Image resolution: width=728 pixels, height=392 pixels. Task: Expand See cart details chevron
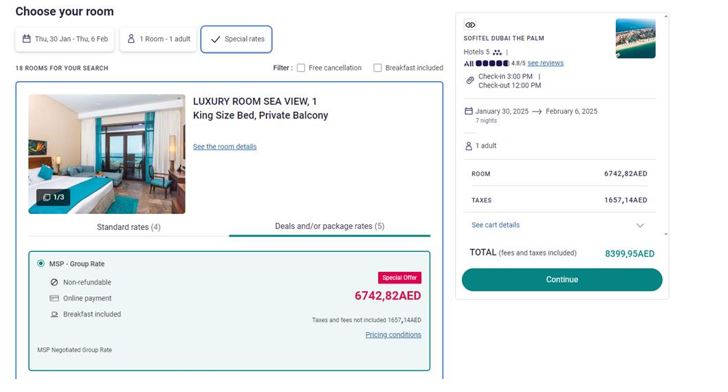pyautogui.click(x=640, y=225)
